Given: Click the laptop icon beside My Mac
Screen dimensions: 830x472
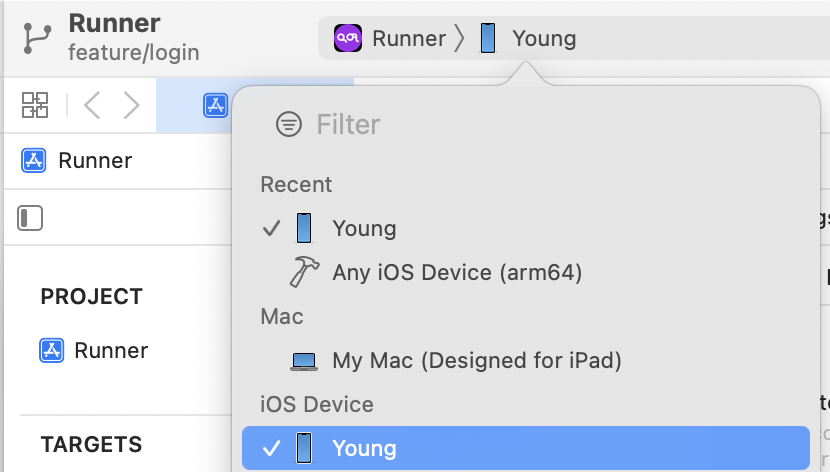Looking at the screenshot, I should 304,361.
